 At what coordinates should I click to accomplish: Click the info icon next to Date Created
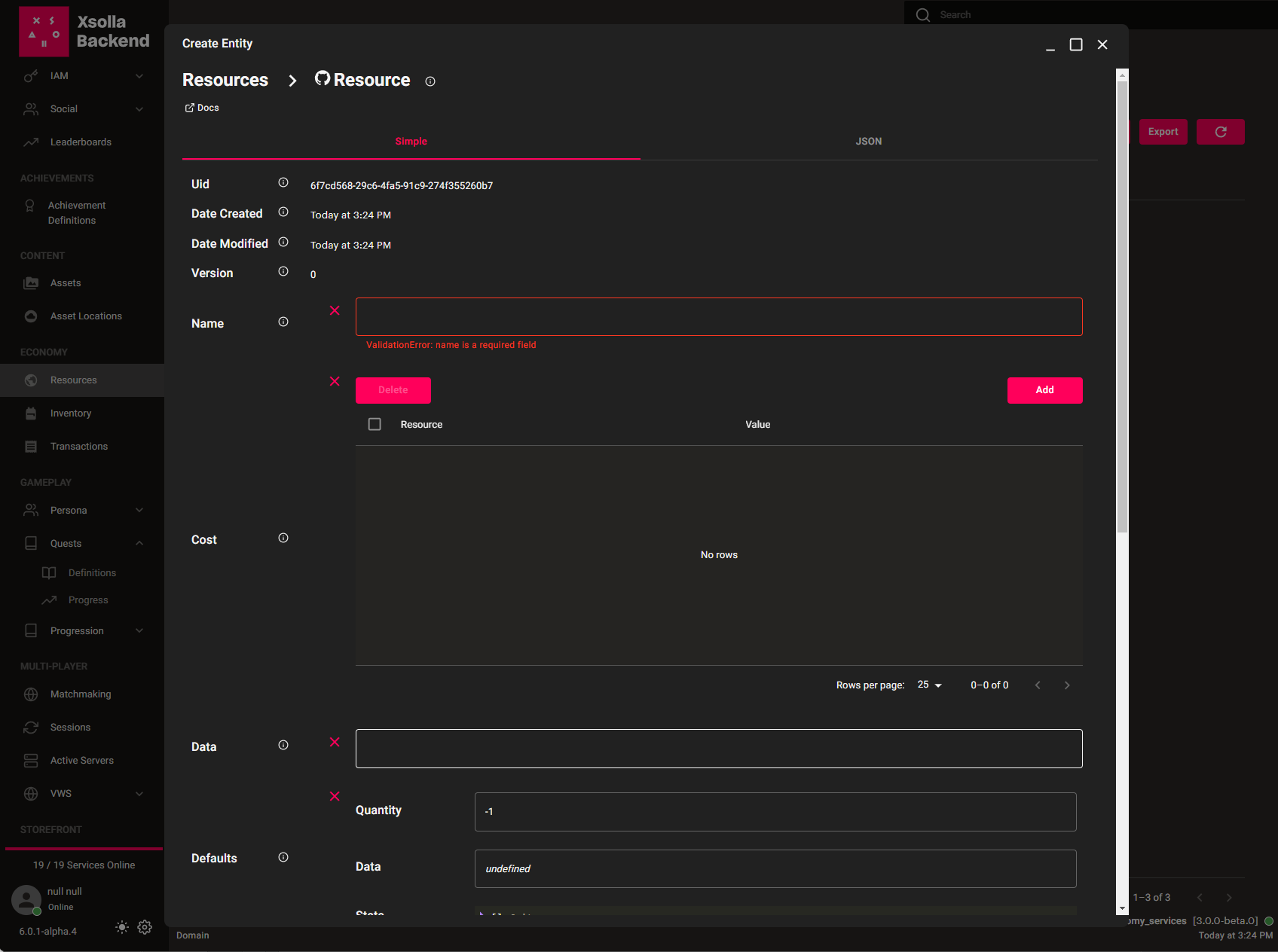tap(283, 212)
